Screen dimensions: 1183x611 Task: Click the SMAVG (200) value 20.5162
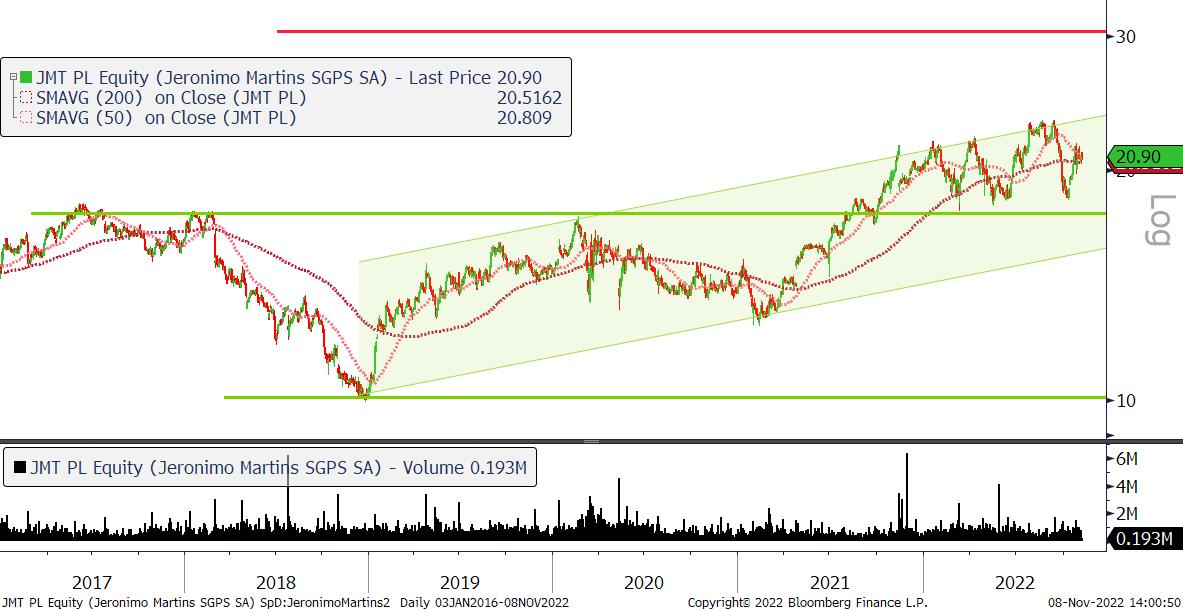[530, 97]
